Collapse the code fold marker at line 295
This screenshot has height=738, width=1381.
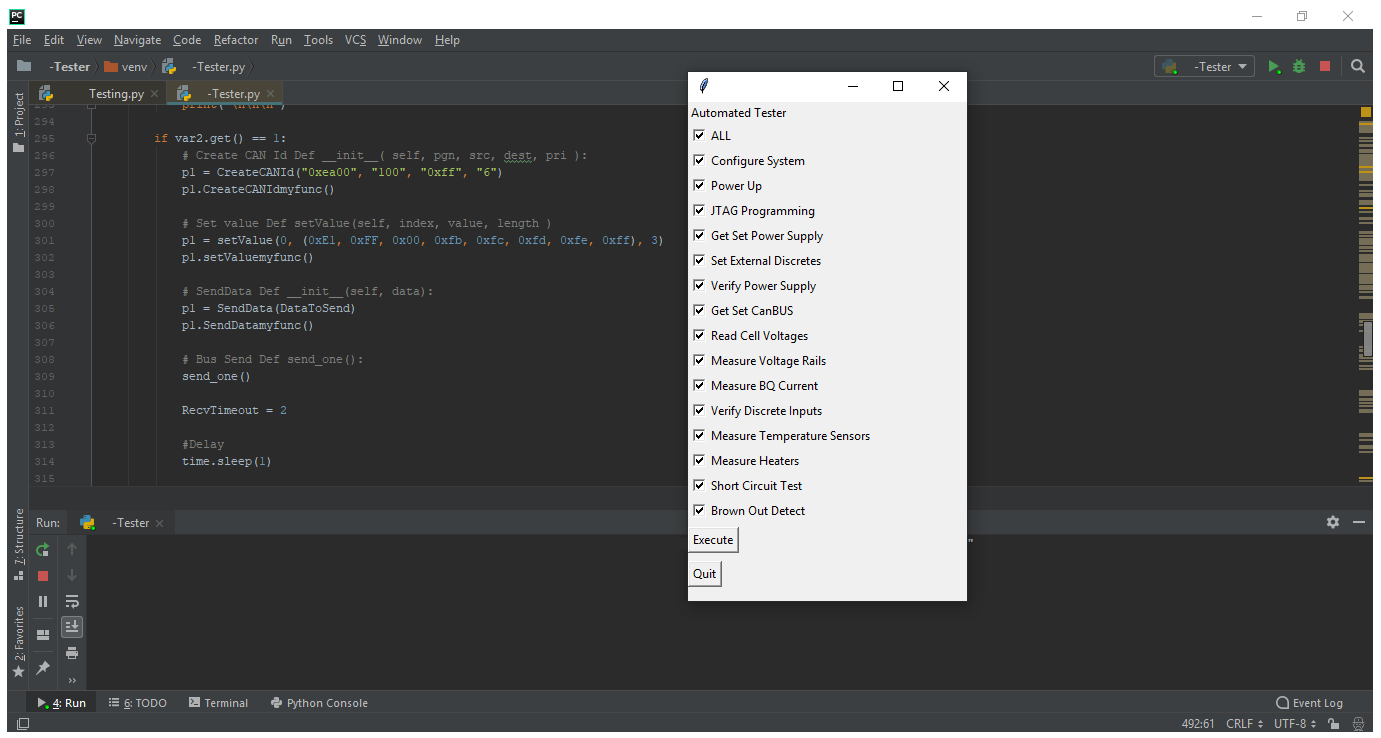(x=91, y=139)
